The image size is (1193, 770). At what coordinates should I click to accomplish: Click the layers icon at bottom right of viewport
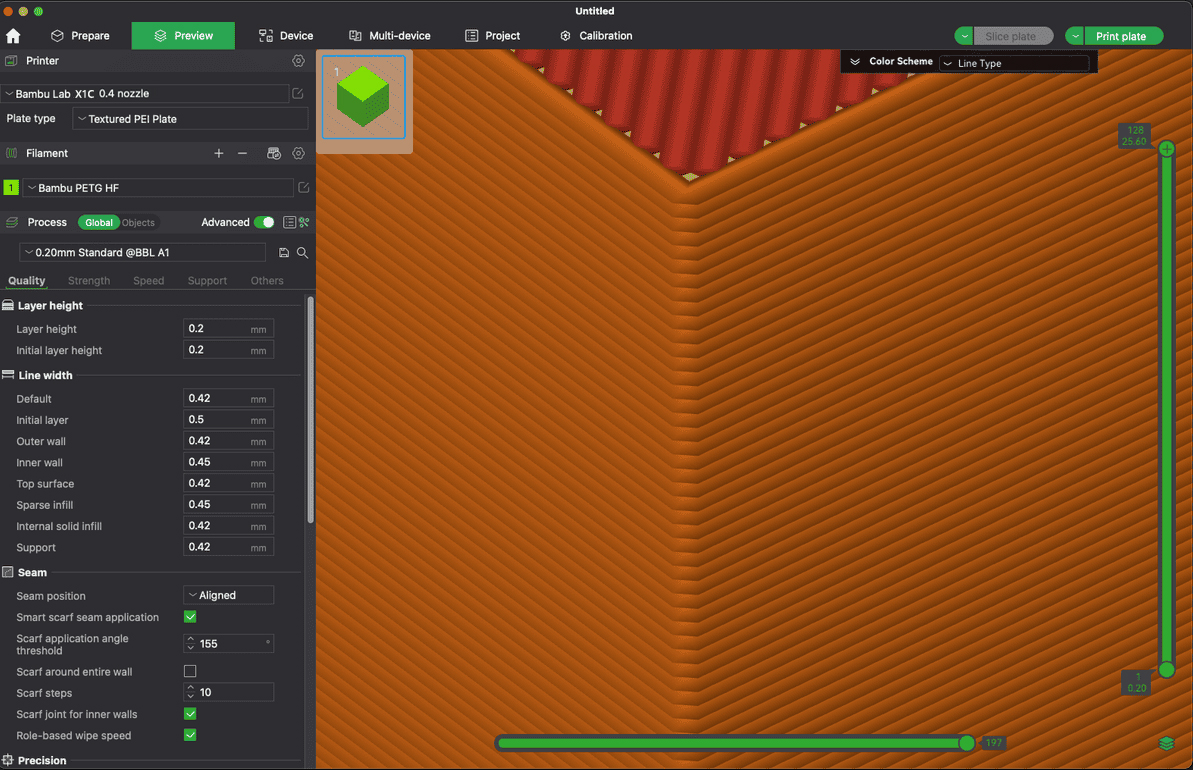click(1166, 743)
